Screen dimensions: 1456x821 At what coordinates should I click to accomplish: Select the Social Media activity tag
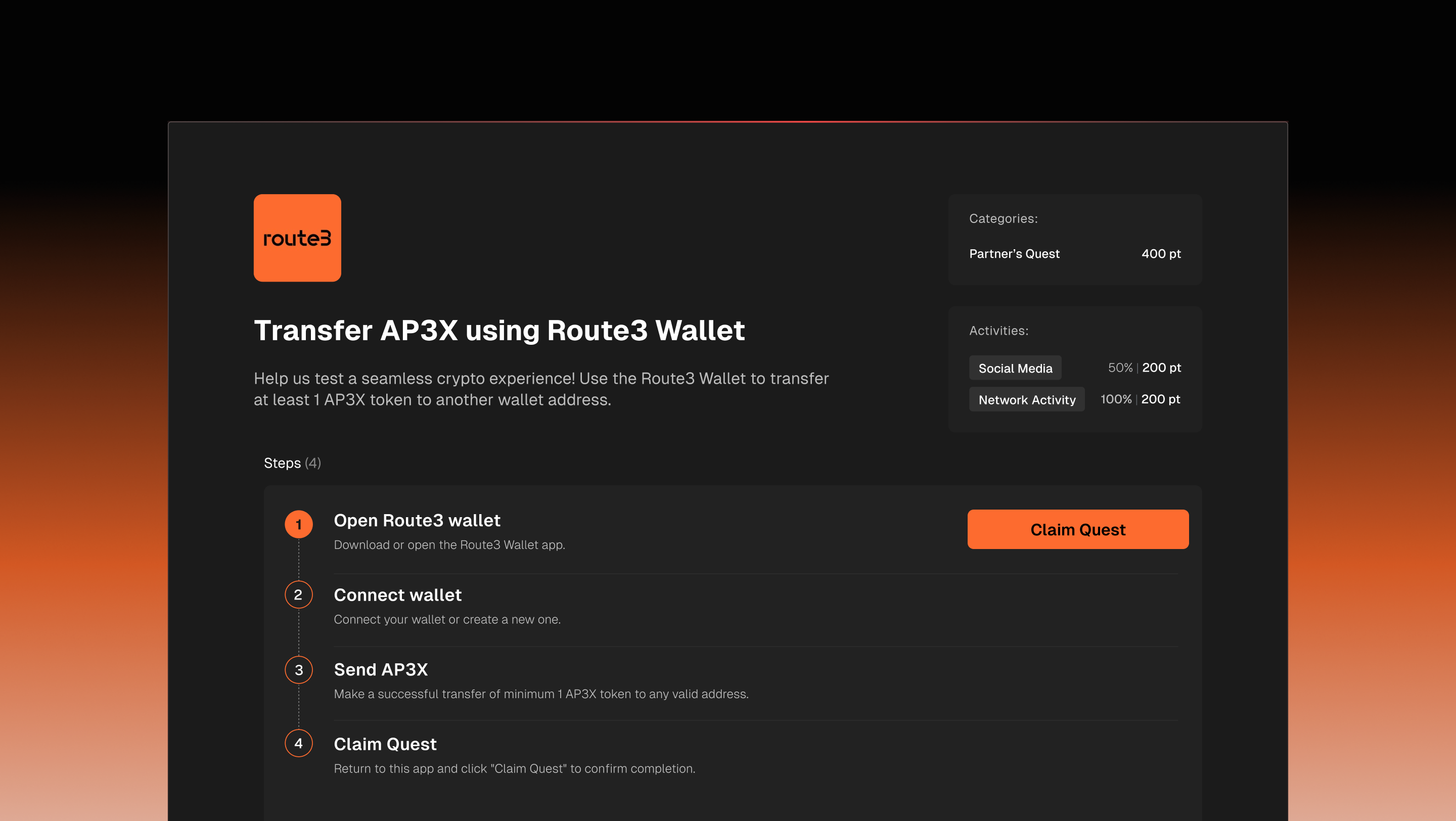click(1015, 368)
